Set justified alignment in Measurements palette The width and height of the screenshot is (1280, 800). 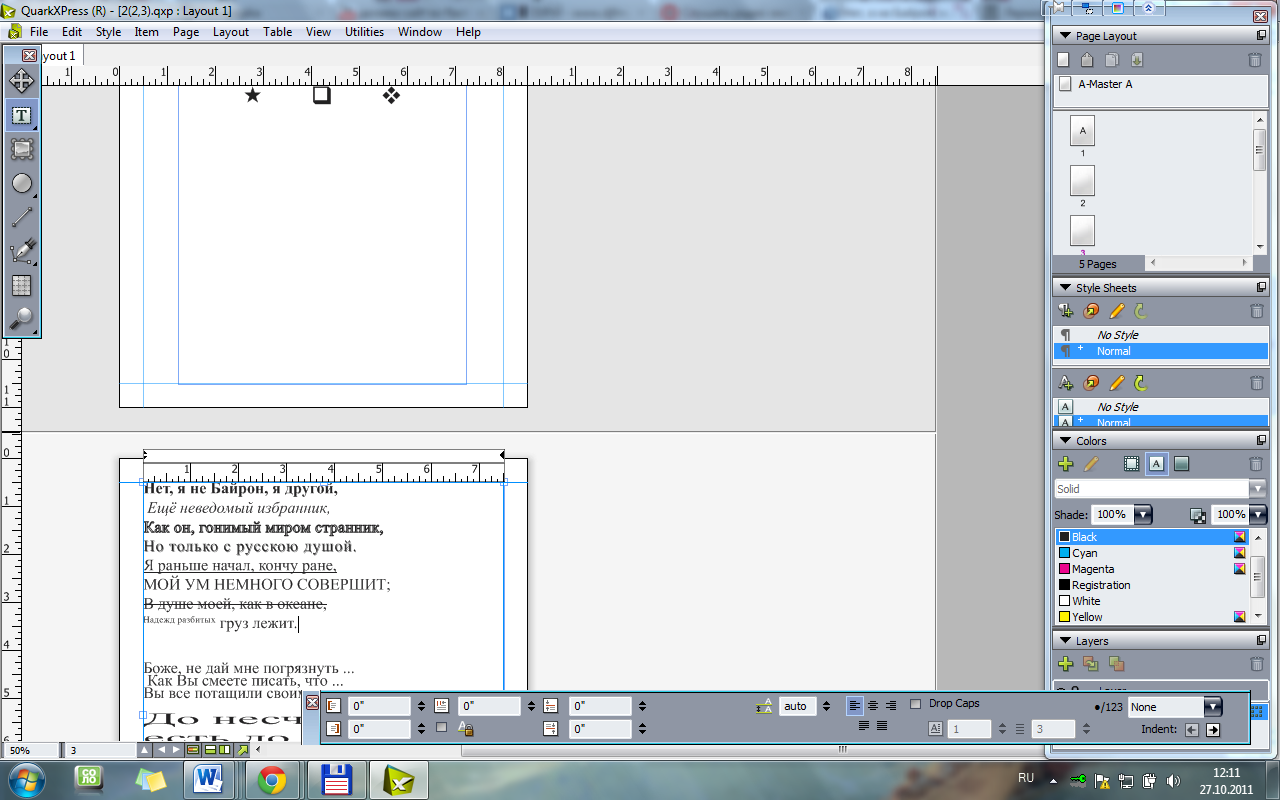pyautogui.click(x=864, y=725)
